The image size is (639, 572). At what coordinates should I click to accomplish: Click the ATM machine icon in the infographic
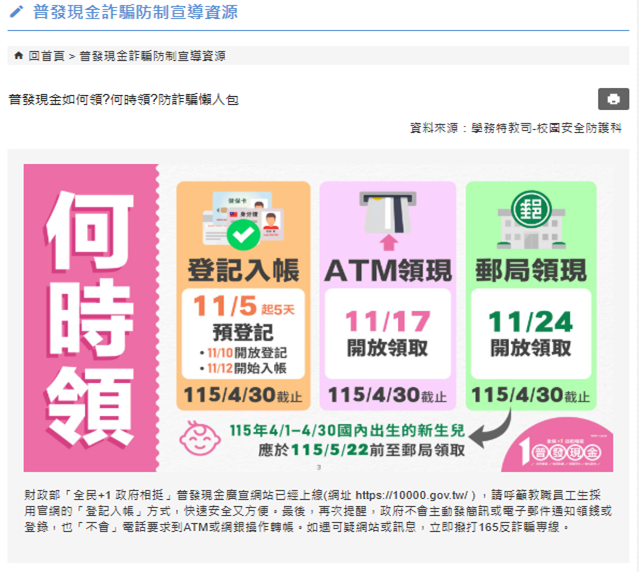click(388, 211)
